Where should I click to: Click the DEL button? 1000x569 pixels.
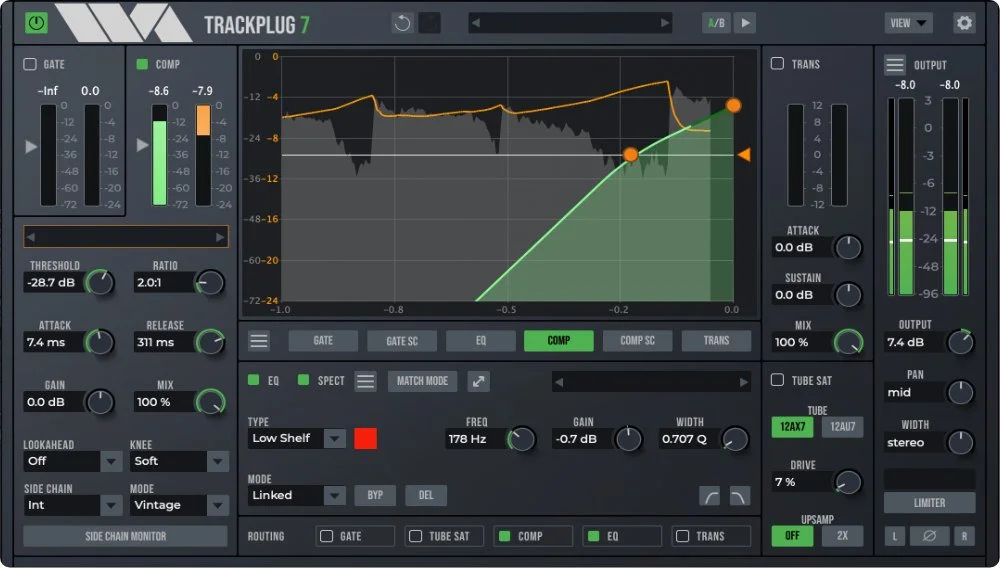click(x=426, y=496)
